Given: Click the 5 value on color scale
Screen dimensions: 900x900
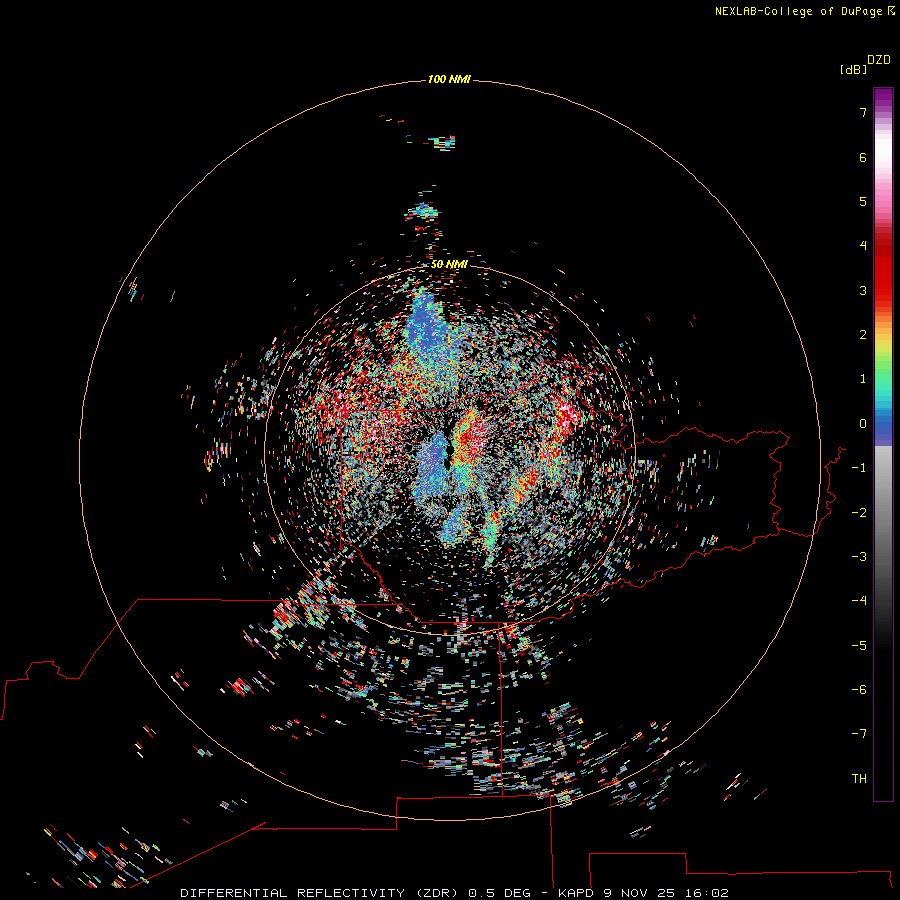Looking at the screenshot, I should tap(863, 201).
